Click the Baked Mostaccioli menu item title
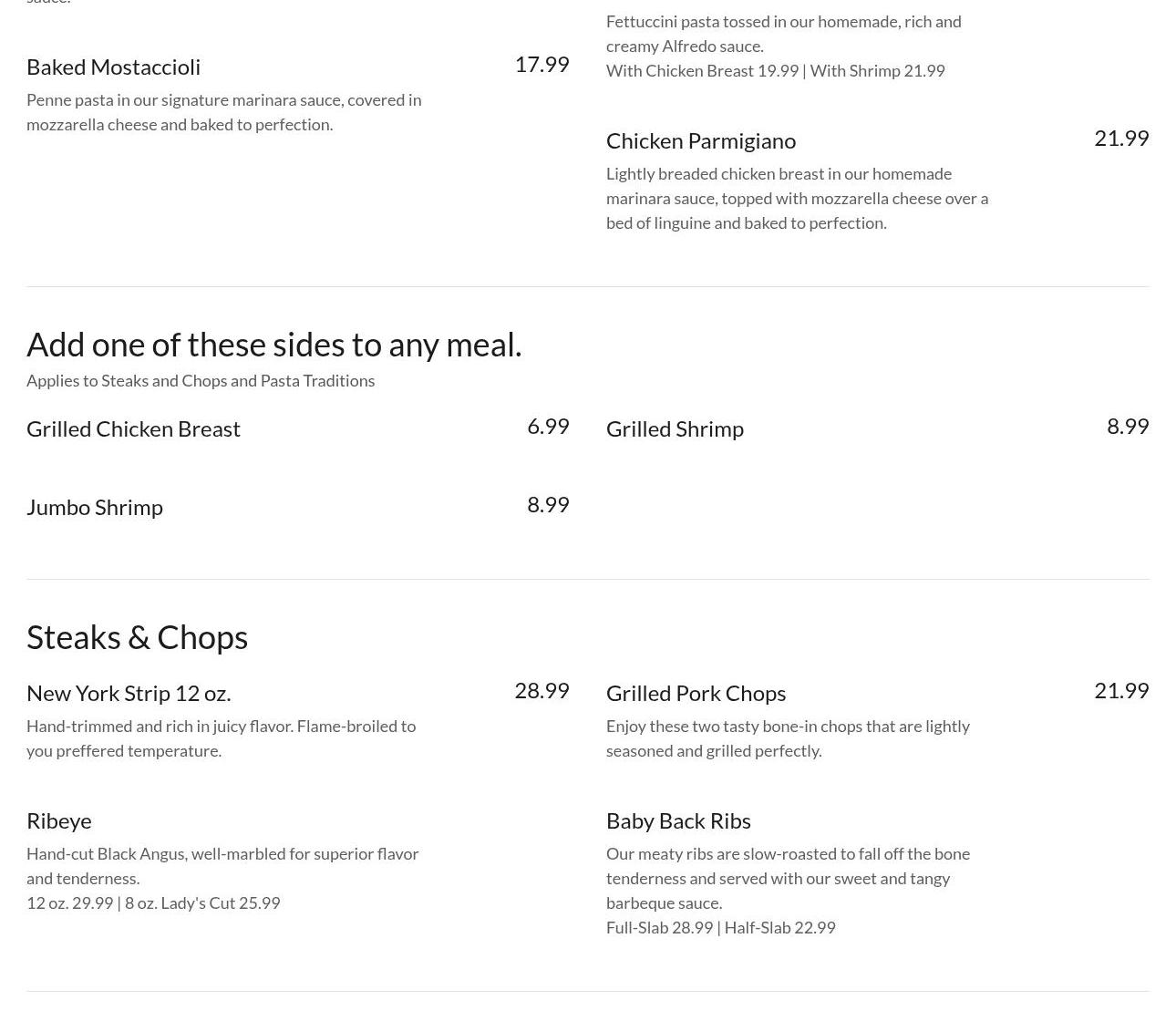The height and width of the screenshot is (1031, 1176). pyautogui.click(x=113, y=67)
